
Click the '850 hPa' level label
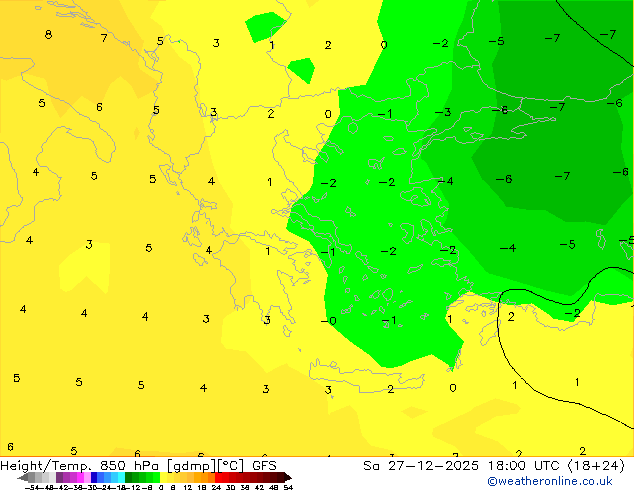(129, 466)
